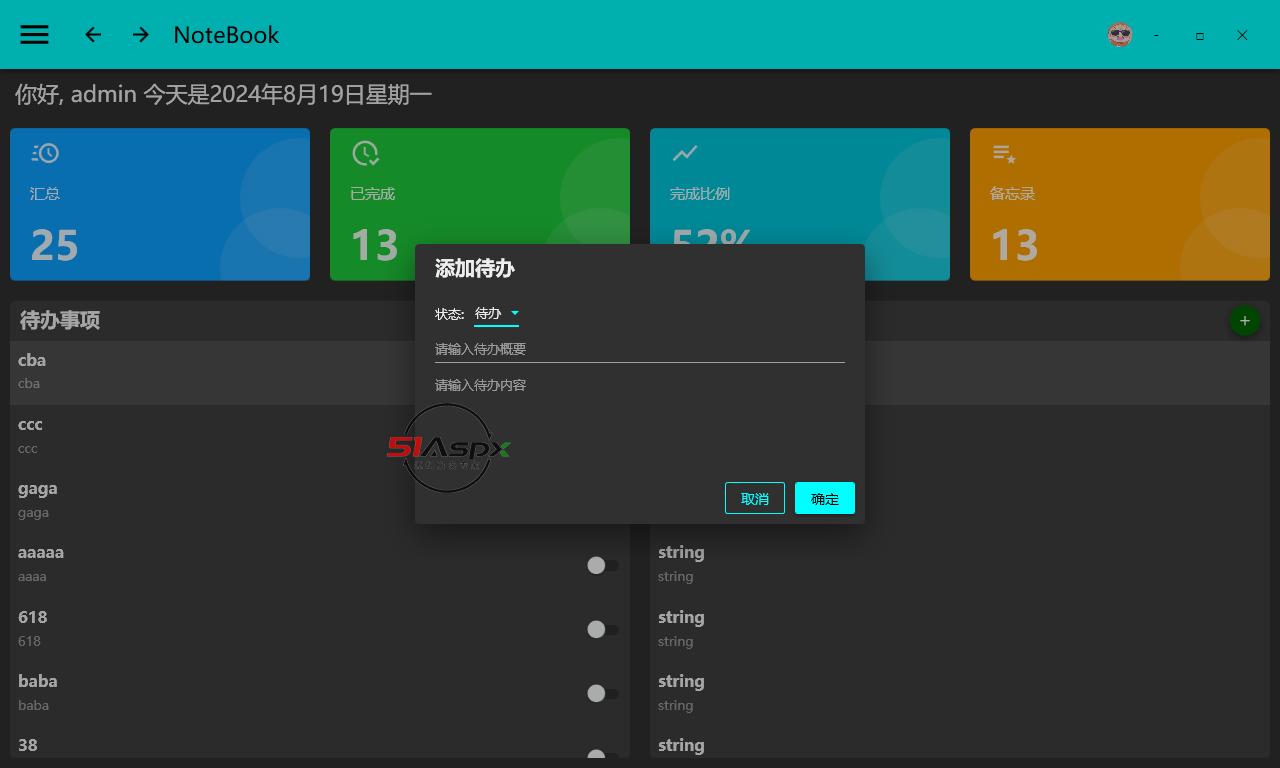Click the completed check-clock icon on green card
The height and width of the screenshot is (768, 1280).
pos(365,153)
